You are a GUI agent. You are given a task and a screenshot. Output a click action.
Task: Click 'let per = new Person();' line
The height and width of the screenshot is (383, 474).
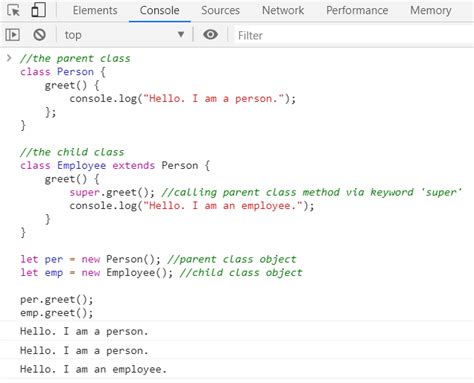(90, 259)
